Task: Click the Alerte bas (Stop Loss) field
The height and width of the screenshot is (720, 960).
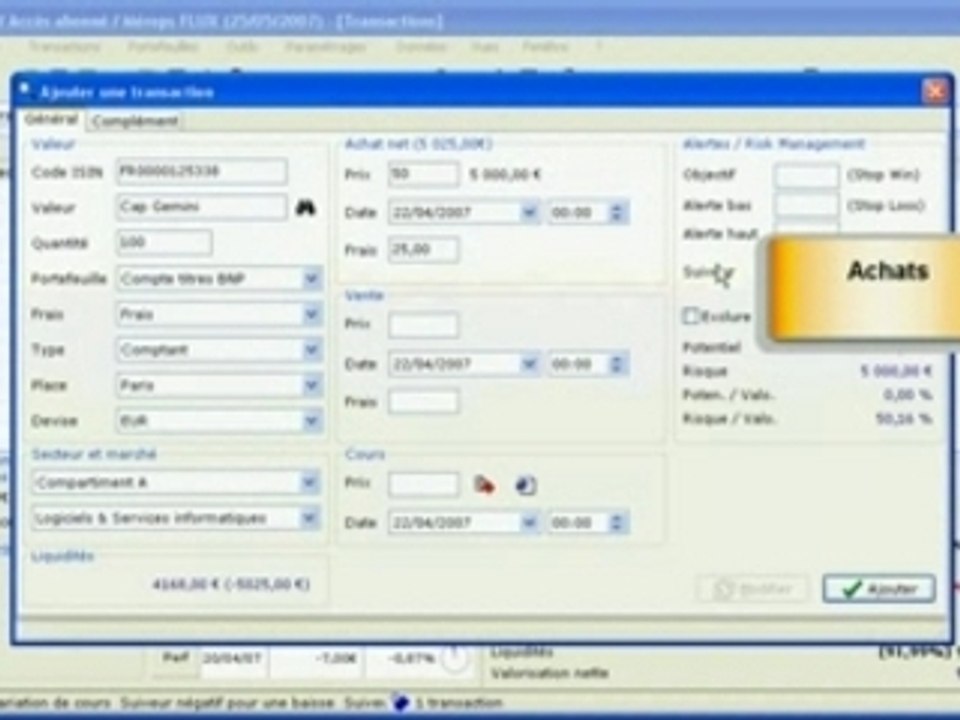Action: [806, 205]
